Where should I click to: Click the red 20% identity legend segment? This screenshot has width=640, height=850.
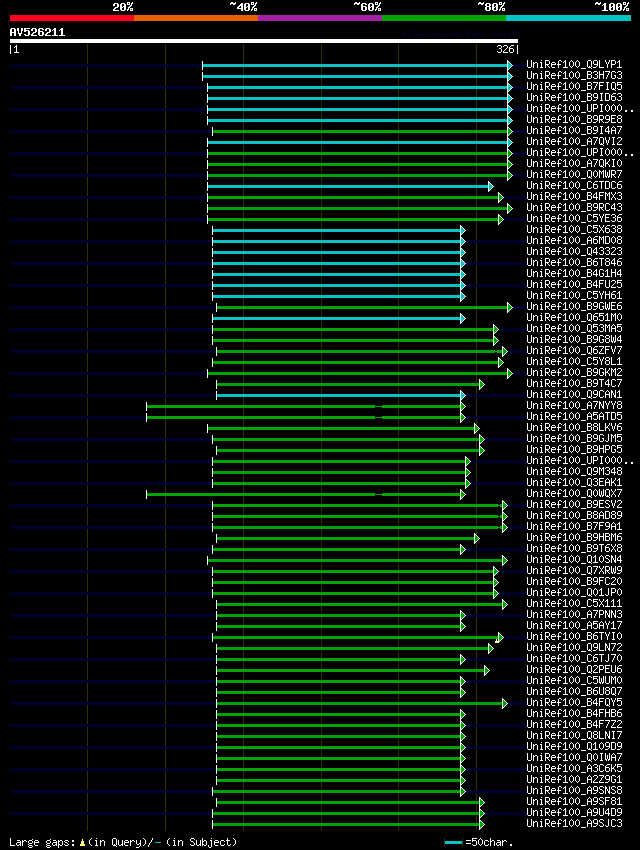click(x=72, y=18)
